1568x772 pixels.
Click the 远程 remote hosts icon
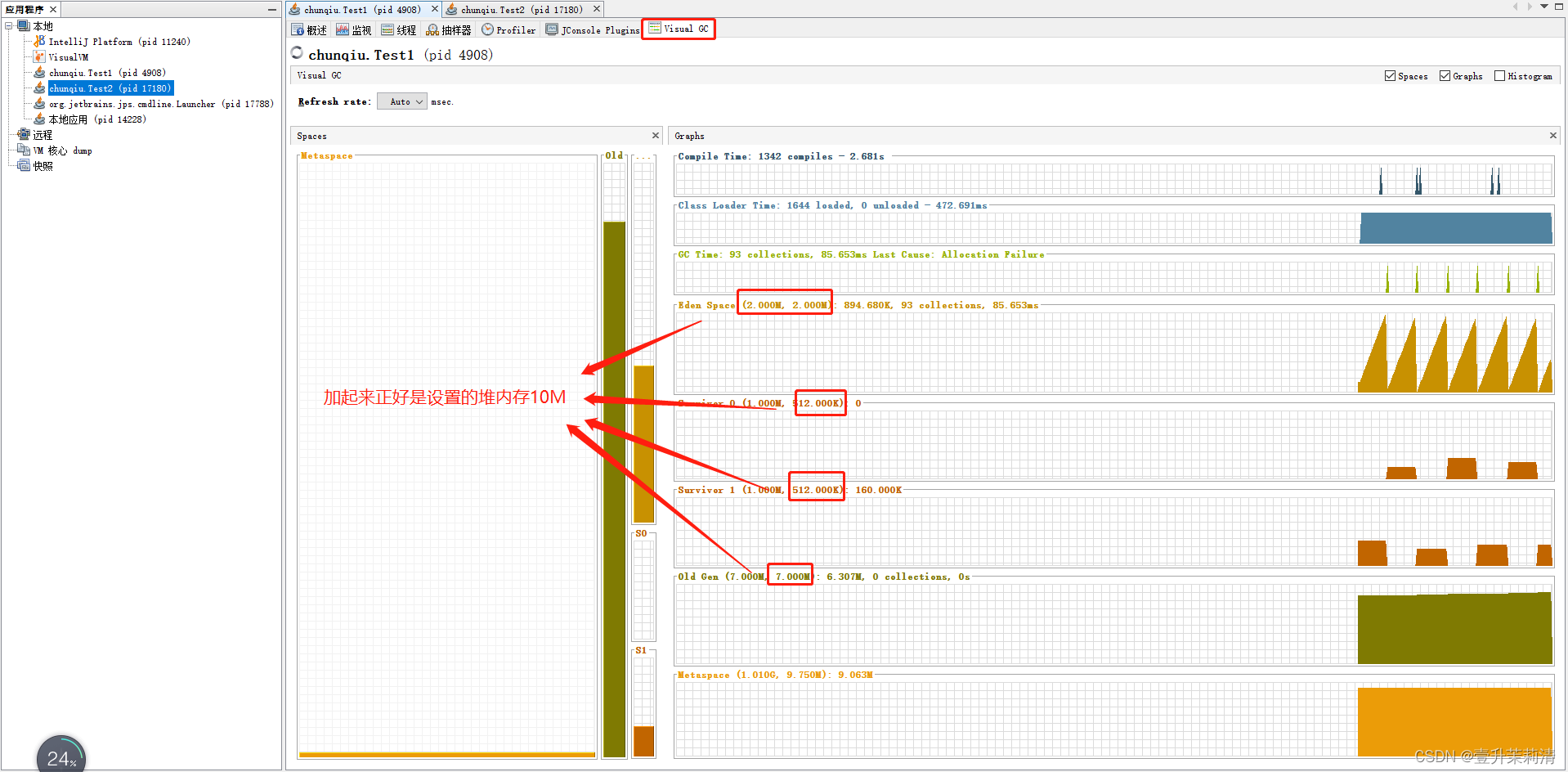[24, 134]
